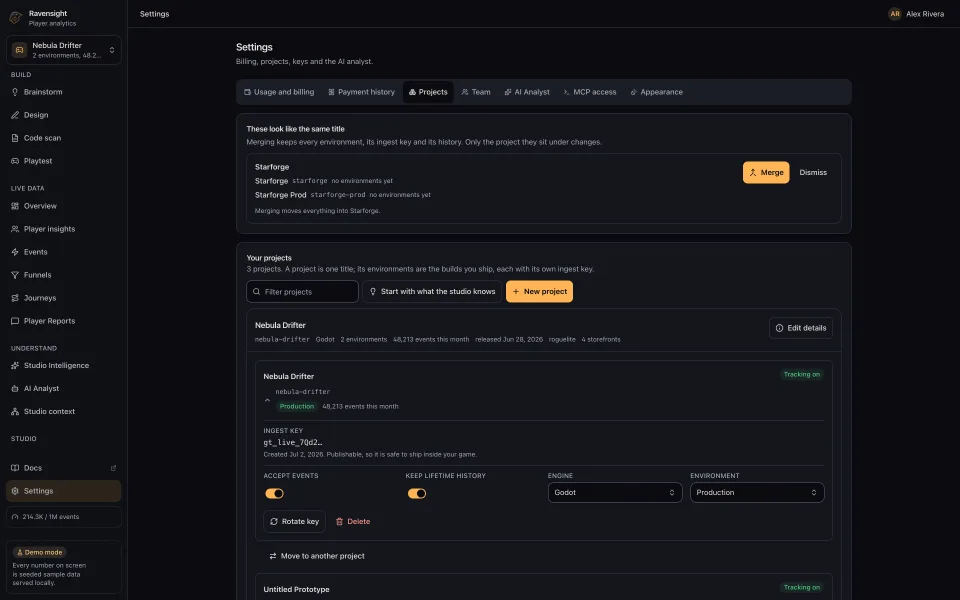Viewport: 960px width, 600px height.
Task: Open Edit details for Nebula Drifter
Action: [800, 328]
